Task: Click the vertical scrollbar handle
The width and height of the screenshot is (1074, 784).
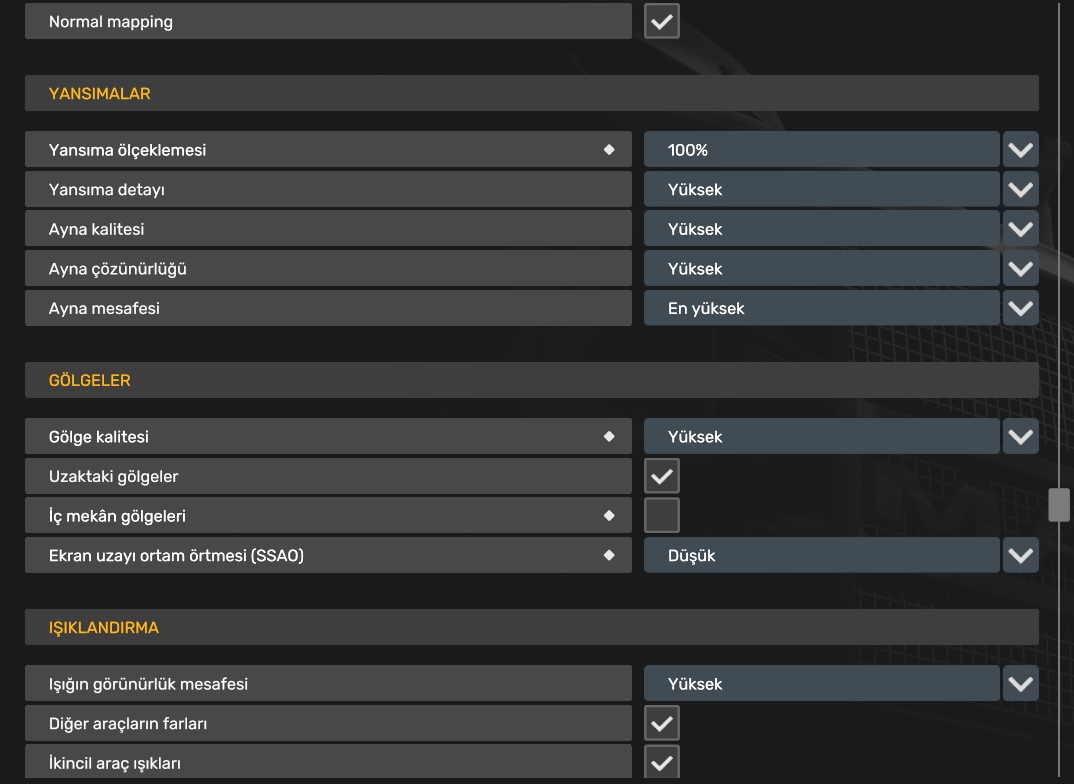Action: coord(1058,505)
